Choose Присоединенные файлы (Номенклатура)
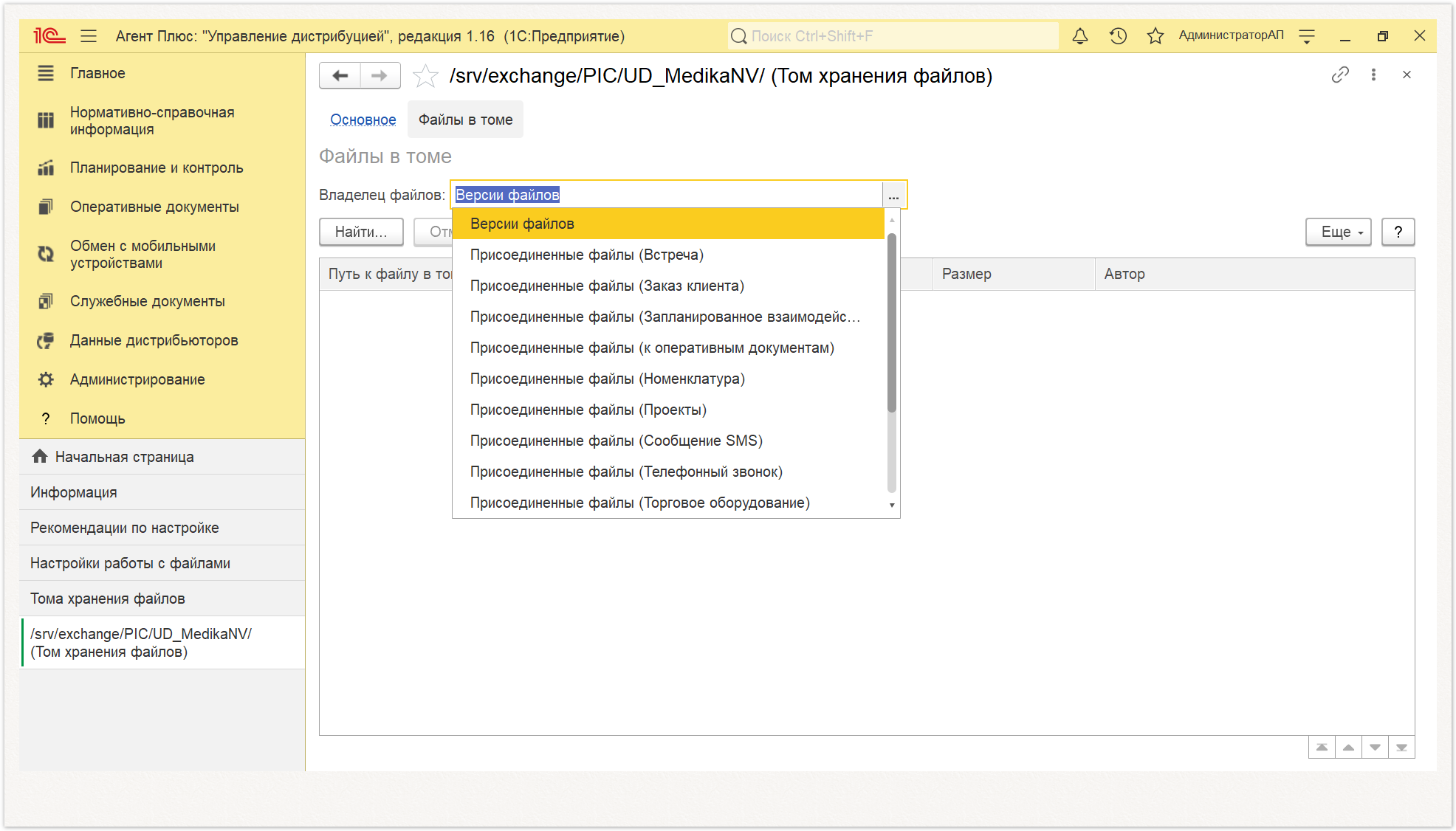The width and height of the screenshot is (1456, 831). (x=668, y=379)
